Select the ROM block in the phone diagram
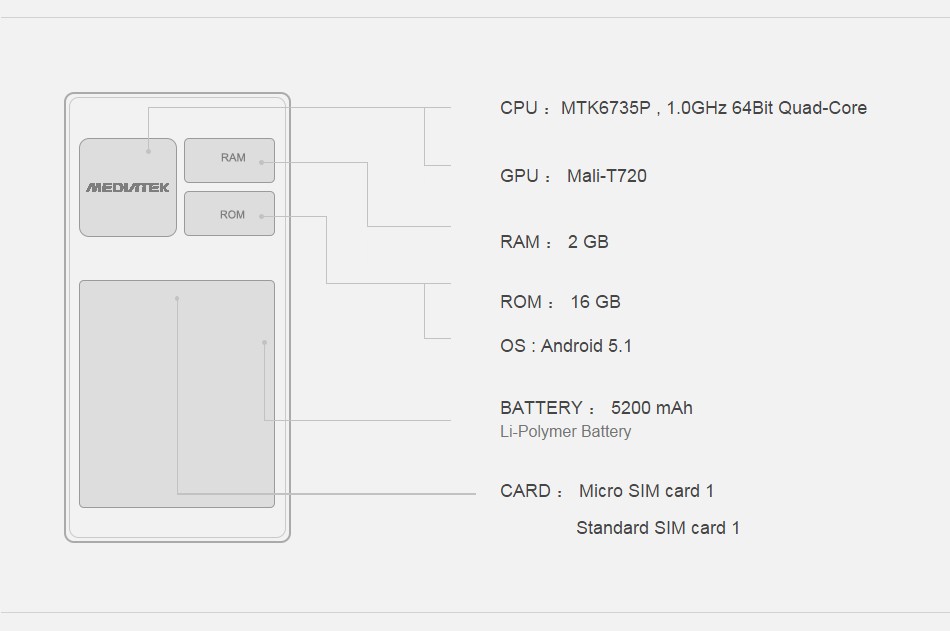The height and width of the screenshot is (631, 950). pos(229,214)
